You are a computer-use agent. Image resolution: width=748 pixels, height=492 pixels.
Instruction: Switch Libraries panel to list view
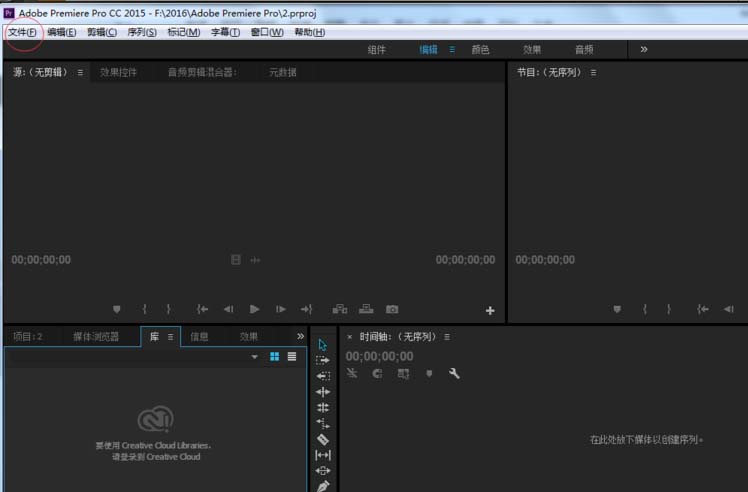(292, 356)
